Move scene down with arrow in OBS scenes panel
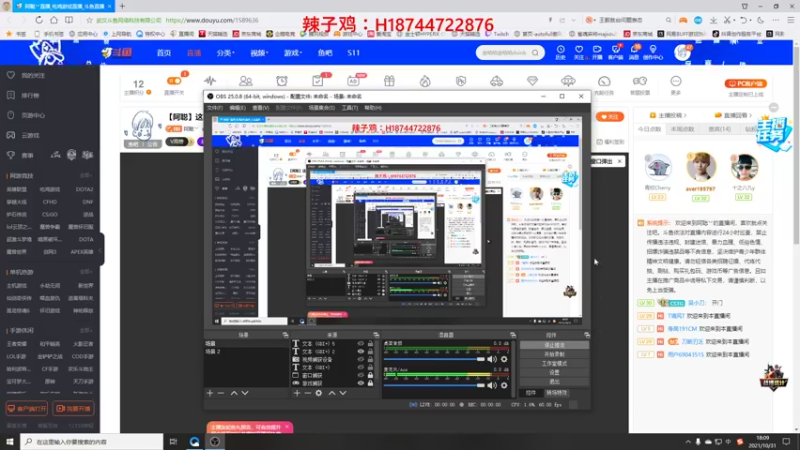 [245, 393]
